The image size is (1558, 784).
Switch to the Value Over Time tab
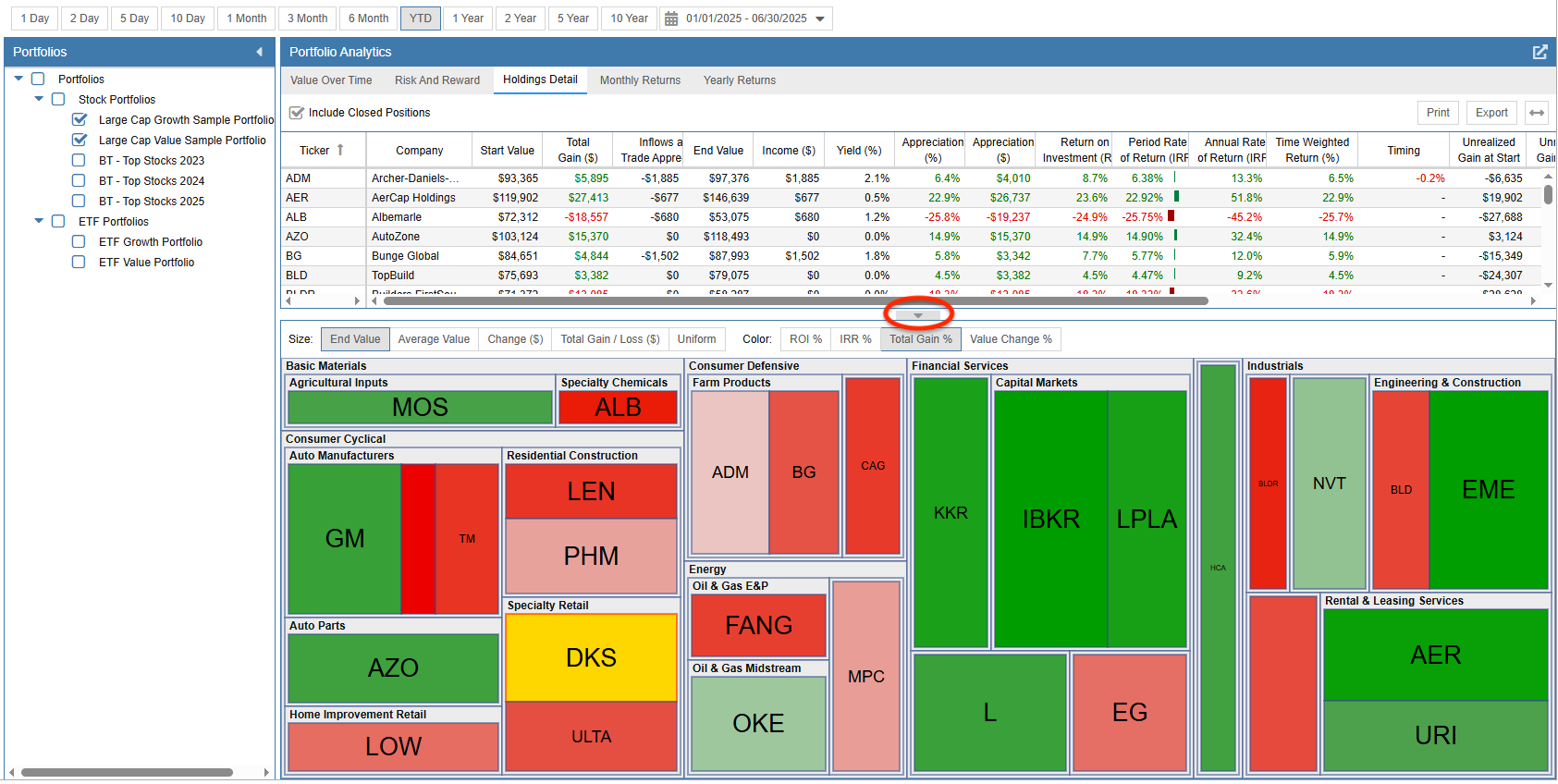pyautogui.click(x=331, y=80)
